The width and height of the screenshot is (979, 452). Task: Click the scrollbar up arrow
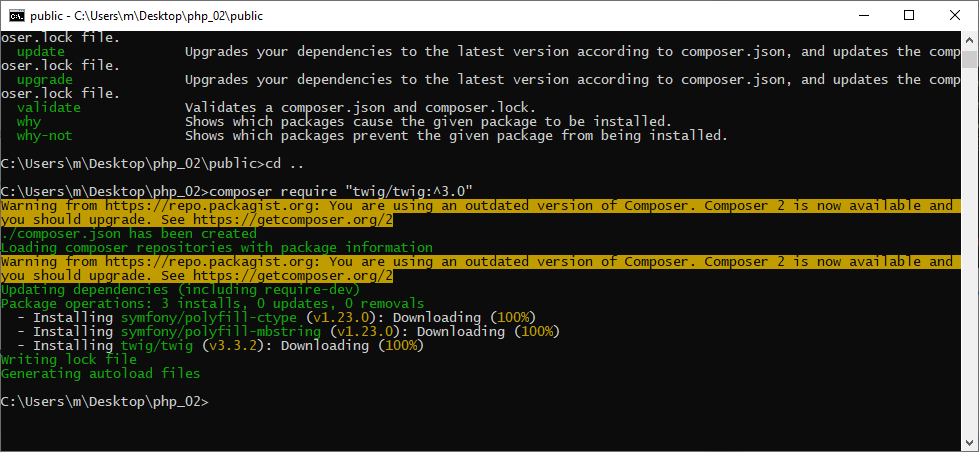[x=970, y=39]
